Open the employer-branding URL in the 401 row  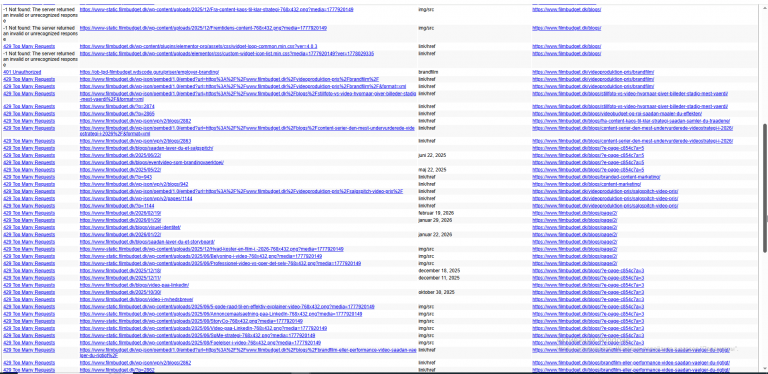point(149,72)
